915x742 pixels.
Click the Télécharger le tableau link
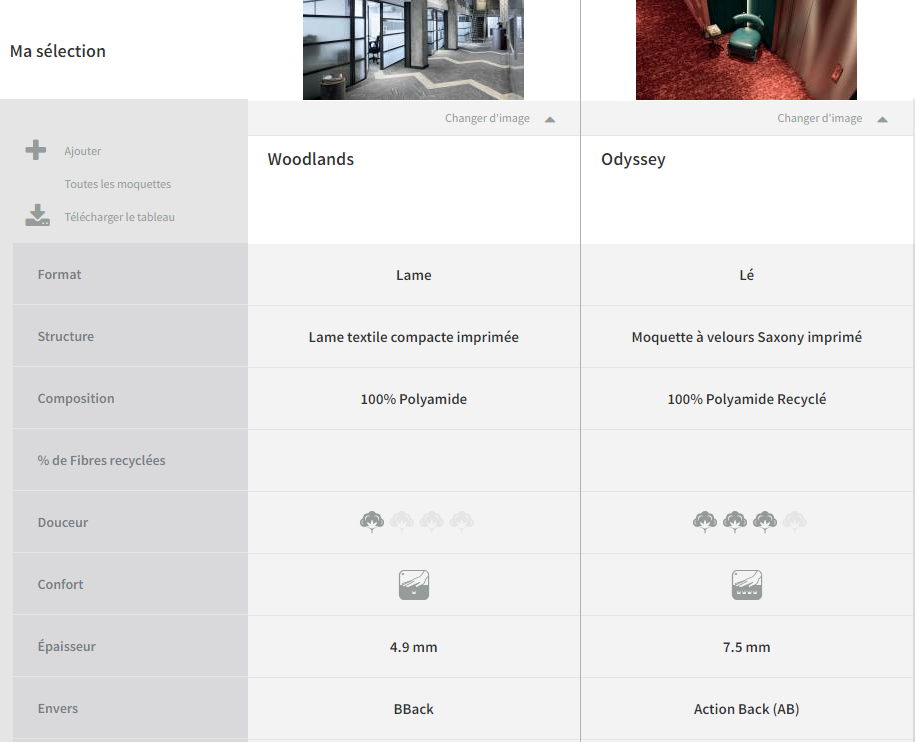(x=119, y=217)
